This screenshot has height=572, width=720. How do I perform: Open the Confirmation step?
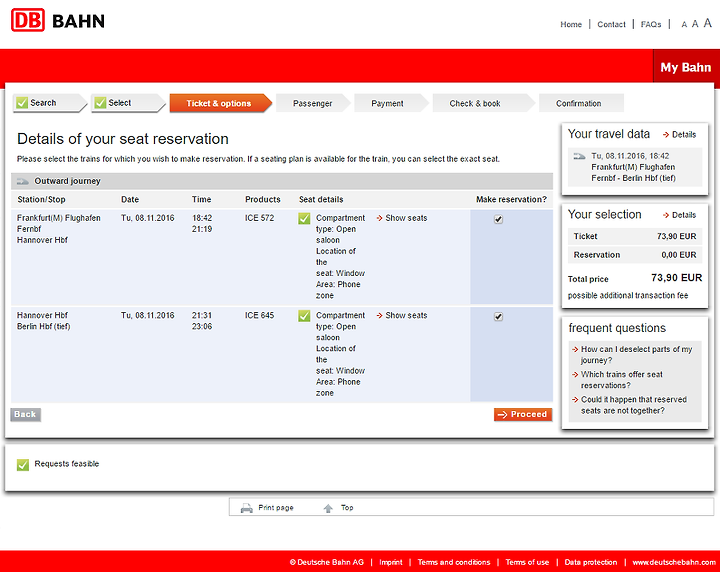579,103
